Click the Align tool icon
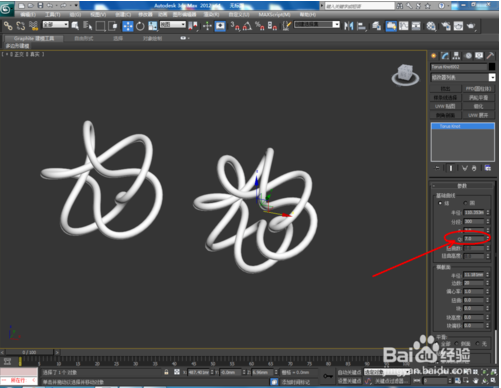Screen dimensions: 501x388 pyautogui.click(x=361, y=26)
